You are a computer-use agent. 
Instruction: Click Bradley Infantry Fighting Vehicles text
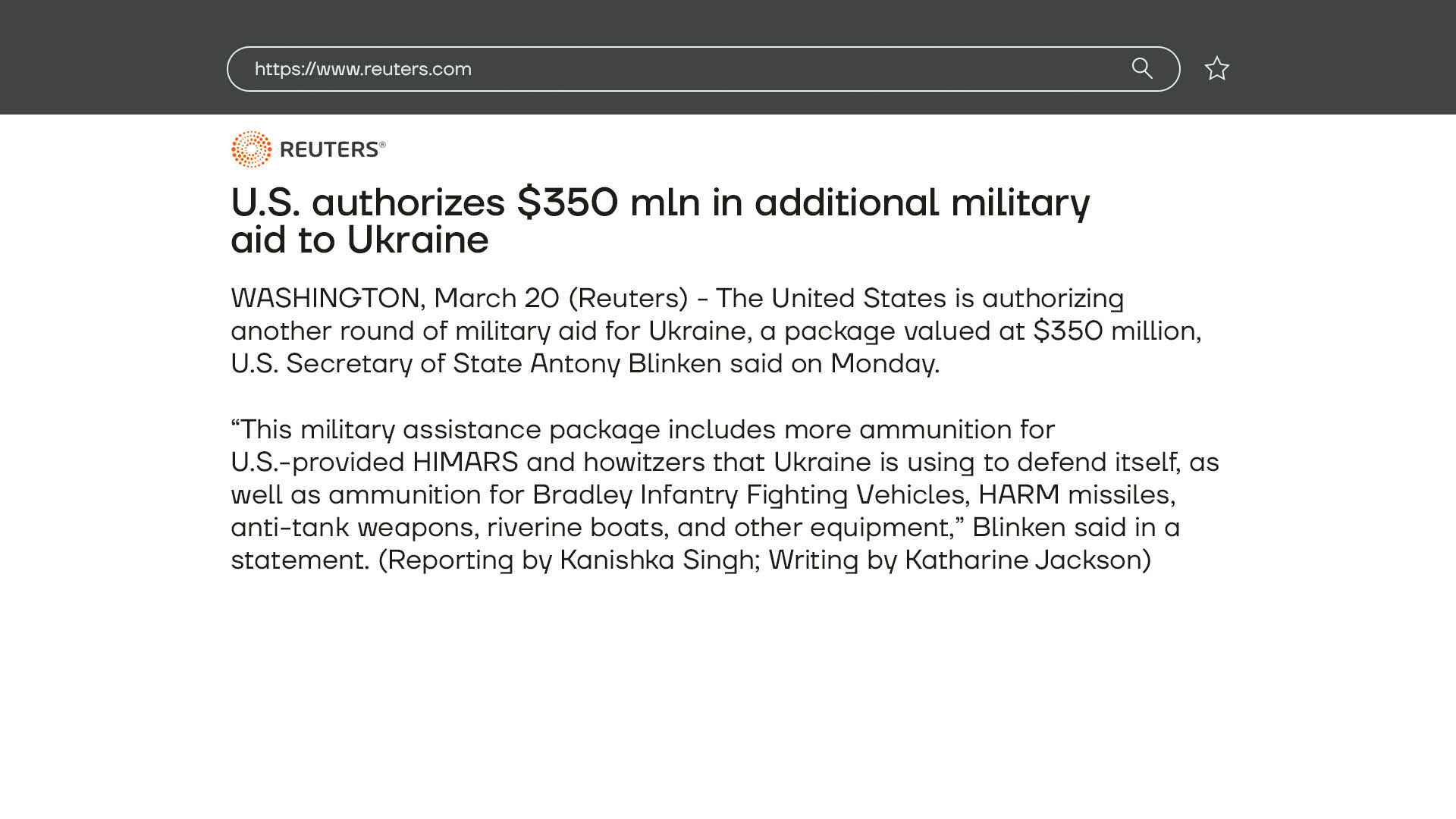pos(748,494)
